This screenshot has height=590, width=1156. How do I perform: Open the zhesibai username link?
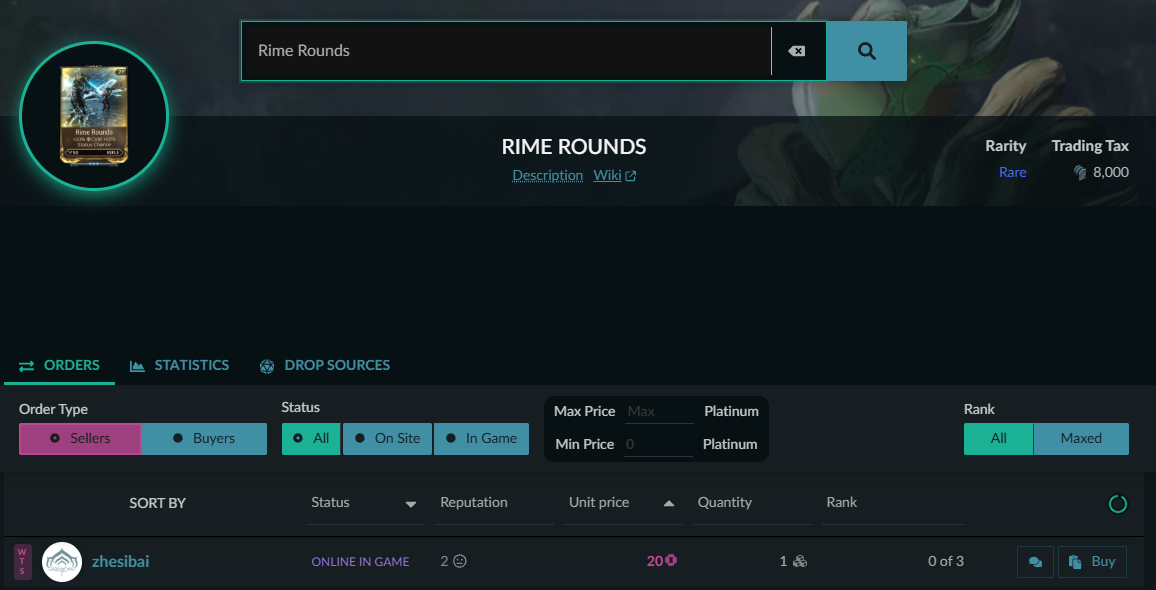tap(120, 562)
